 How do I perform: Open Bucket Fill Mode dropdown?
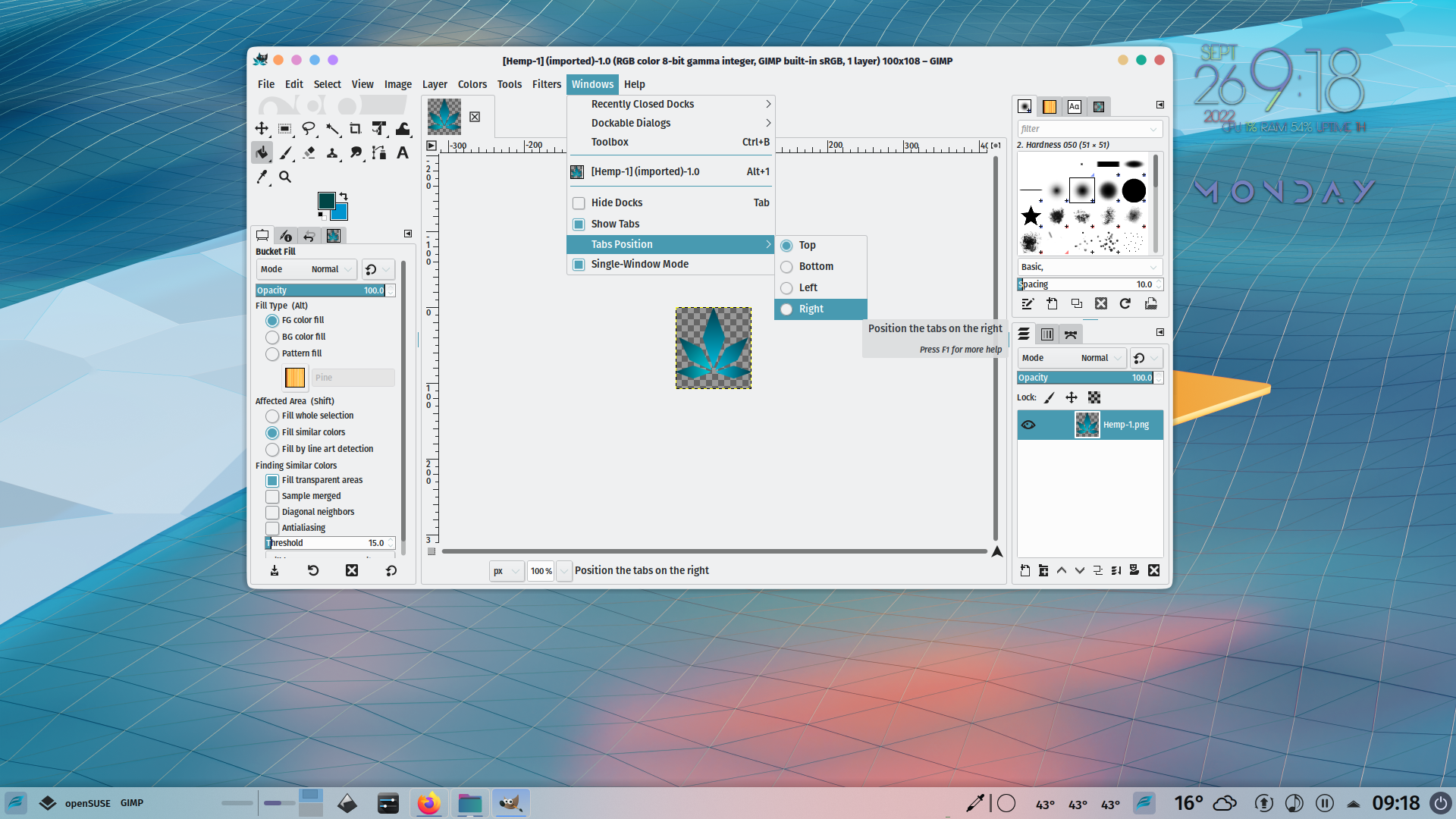(x=306, y=269)
